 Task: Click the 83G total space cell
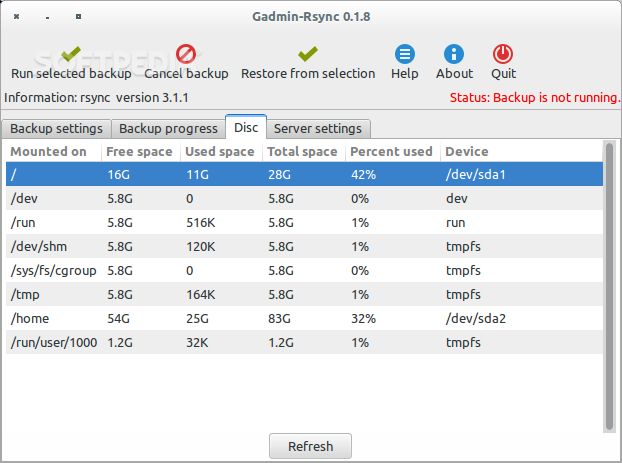[x=279, y=319]
